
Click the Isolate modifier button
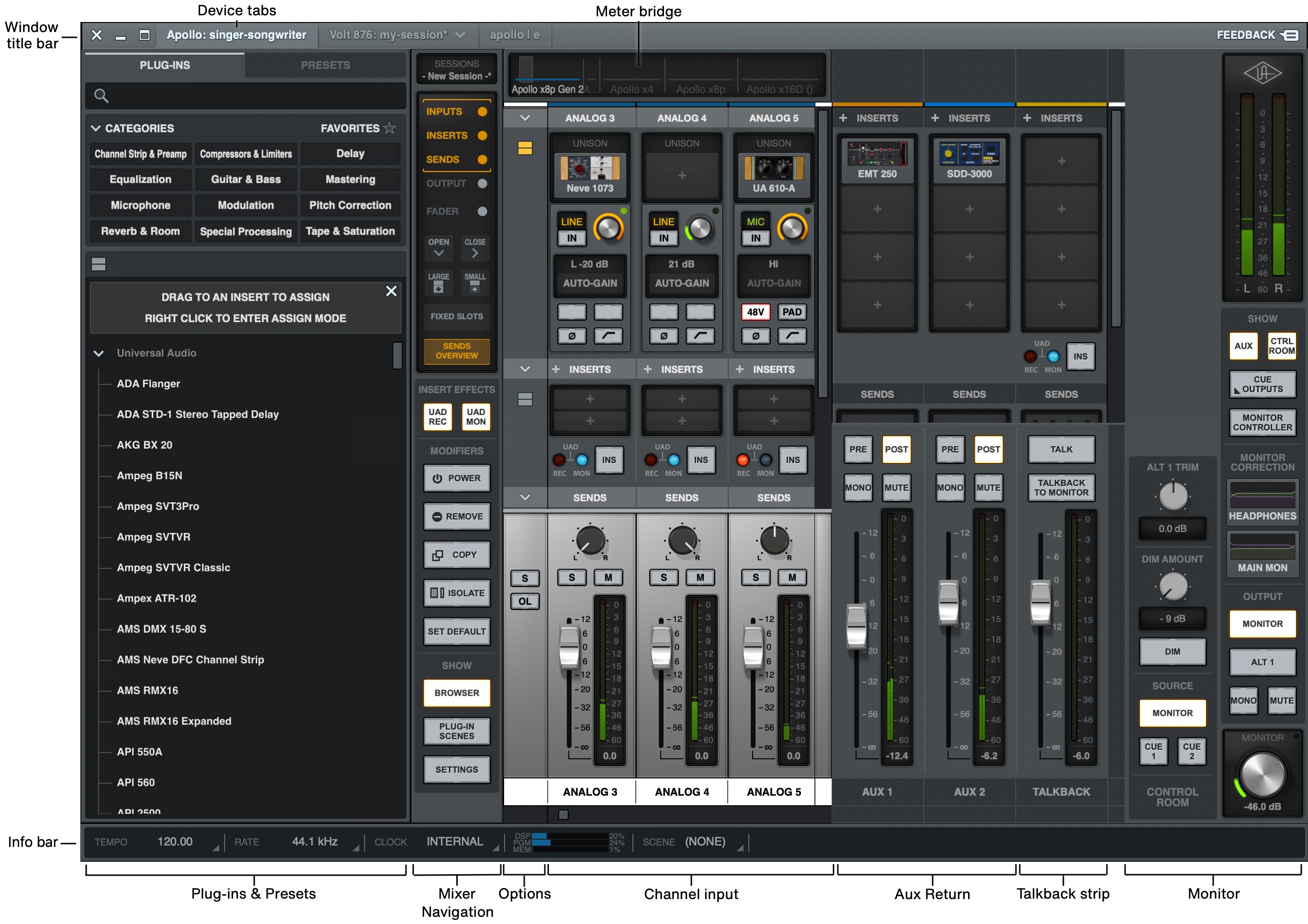pyautogui.click(x=457, y=592)
